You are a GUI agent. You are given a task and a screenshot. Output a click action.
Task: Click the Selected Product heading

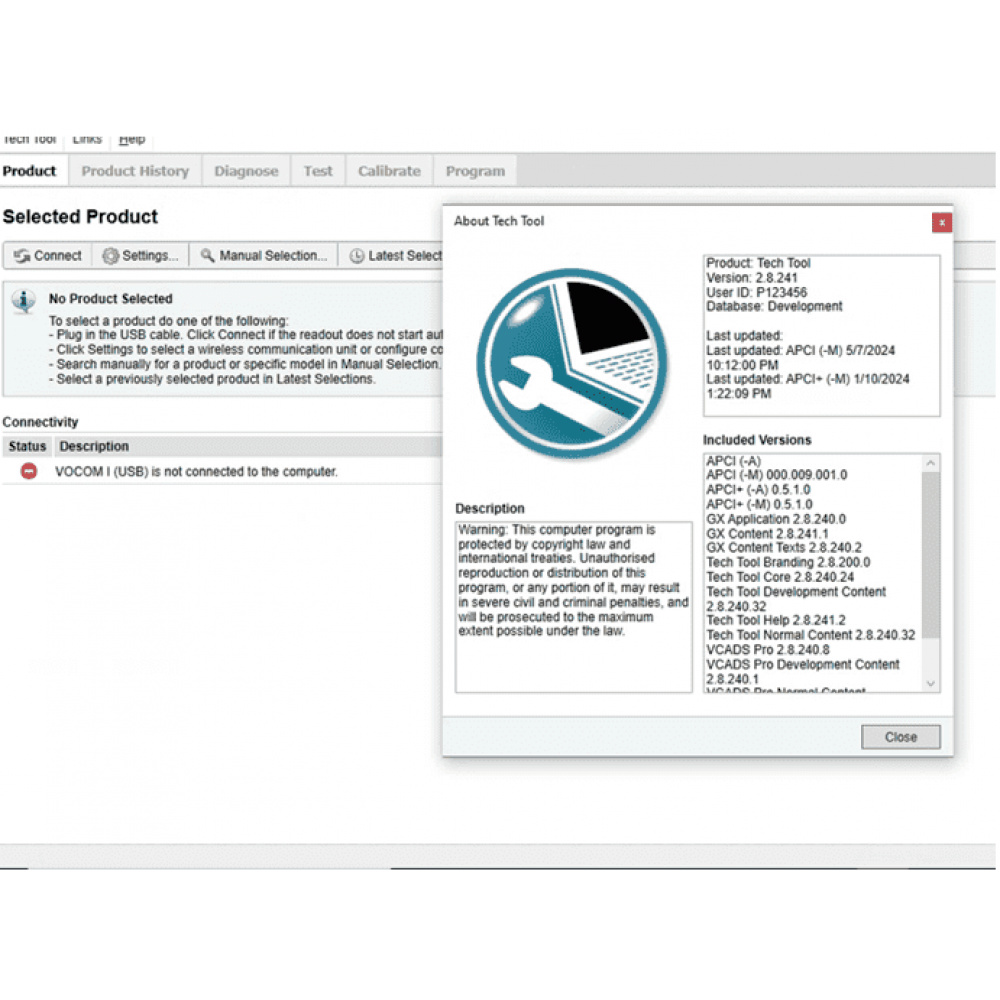(x=80, y=217)
